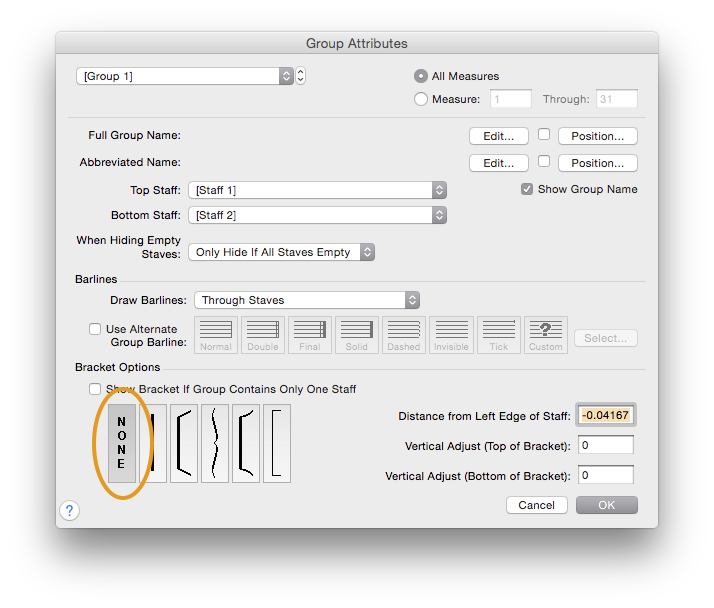714x608 pixels.
Task: Choose the thick curved-hook bracket style
Action: click(x=184, y=443)
